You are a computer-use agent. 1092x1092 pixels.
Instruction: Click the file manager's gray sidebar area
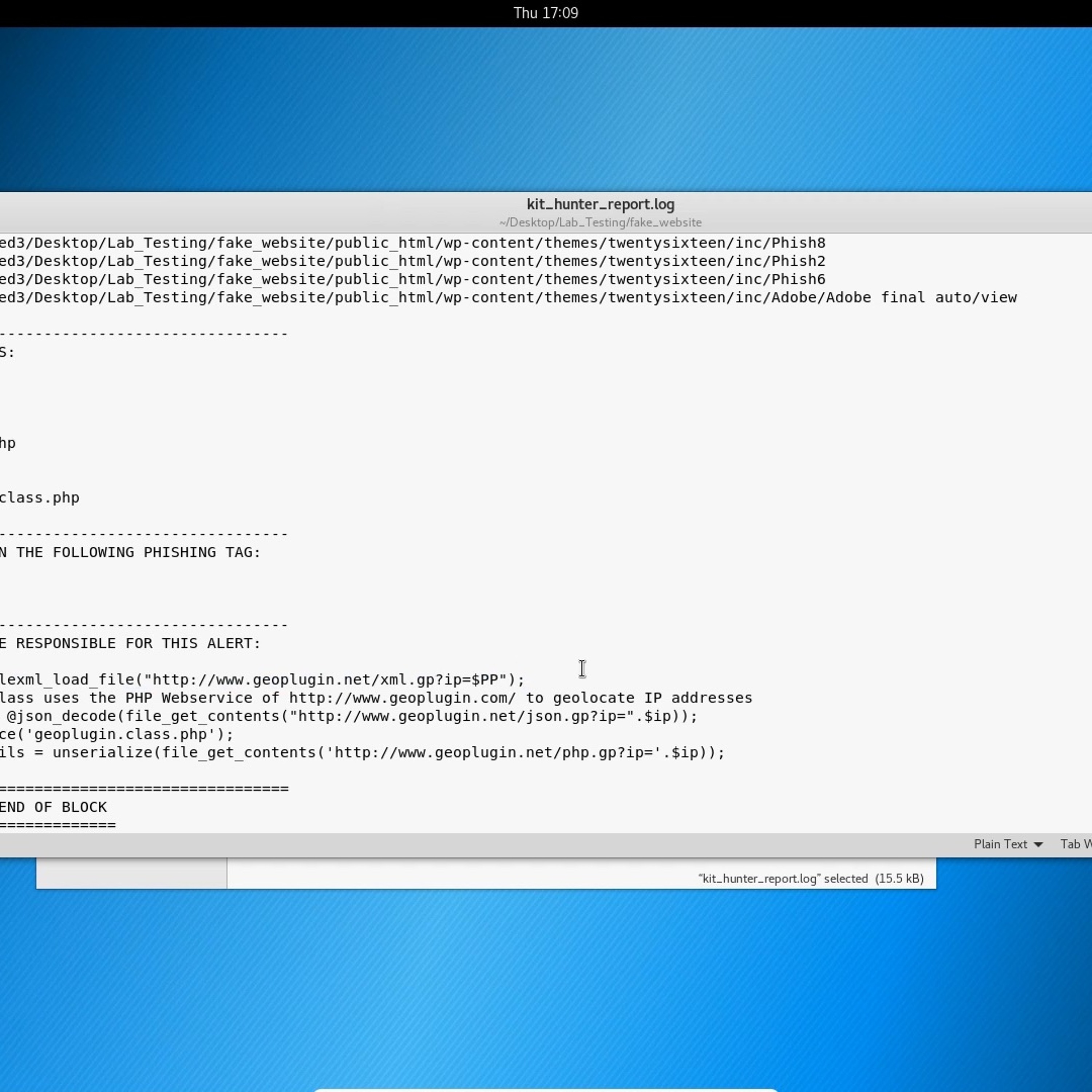131,873
